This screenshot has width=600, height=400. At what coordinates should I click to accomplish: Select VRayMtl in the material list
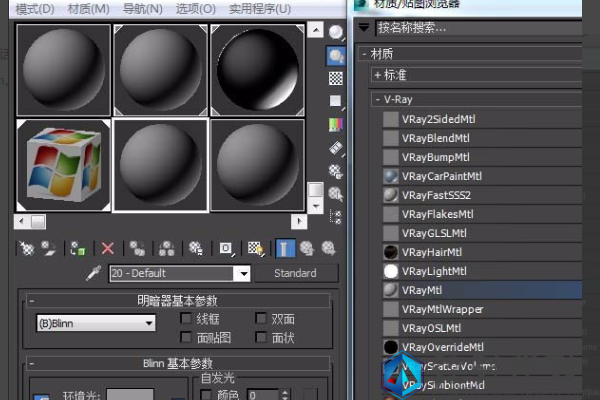coord(421,289)
